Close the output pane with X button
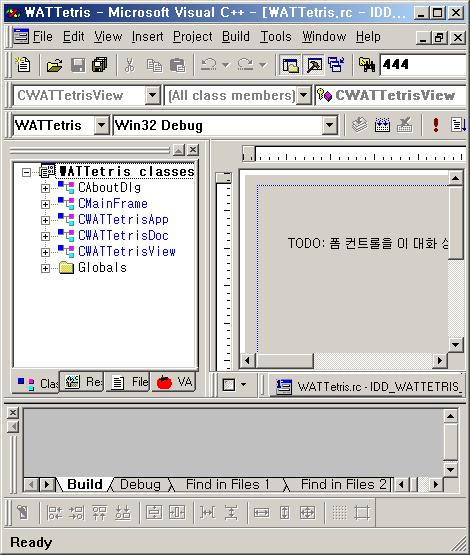This screenshot has width=470, height=555. click(13, 413)
